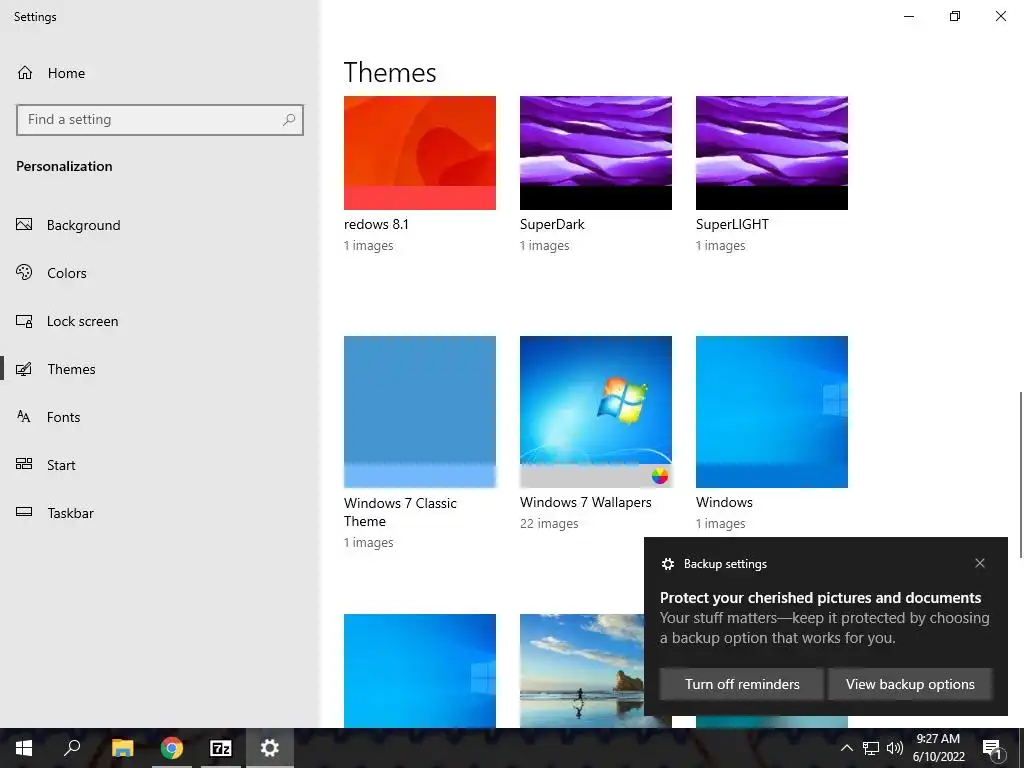This screenshot has width=1024, height=768.
Task: Dismiss the Backup settings notification
Action: click(x=980, y=563)
